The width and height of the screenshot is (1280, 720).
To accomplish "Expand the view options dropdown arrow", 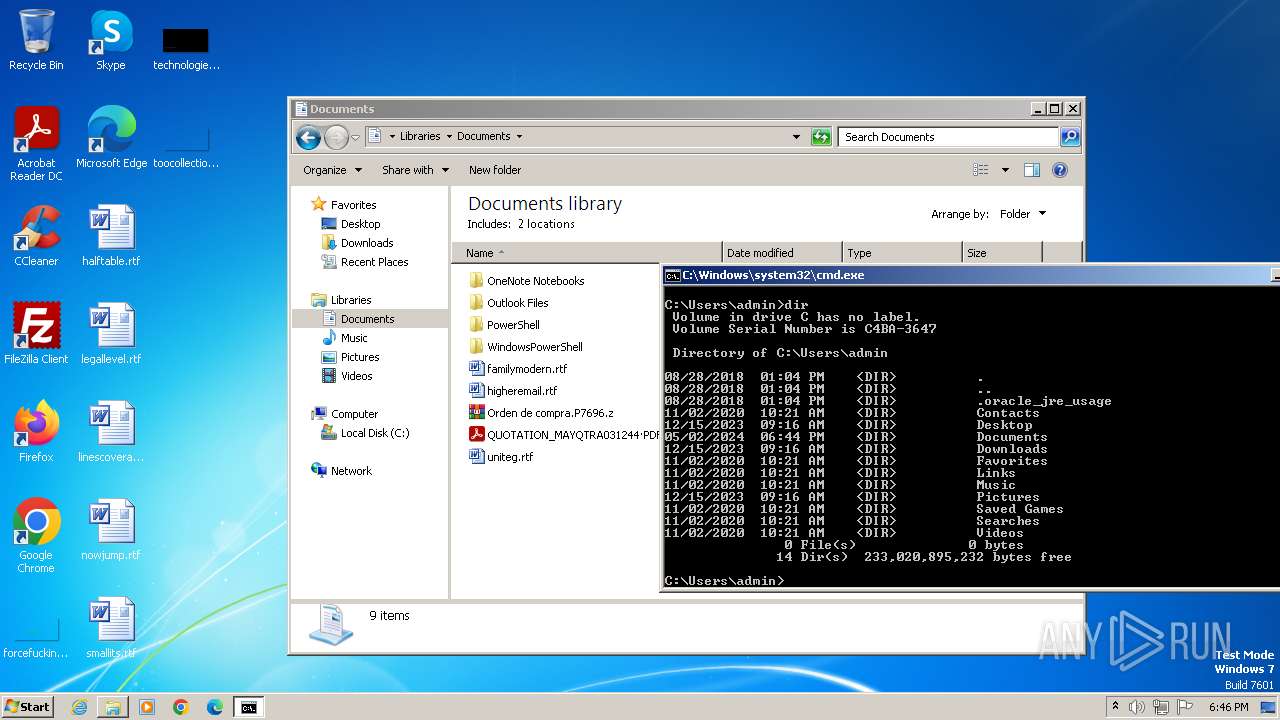I will pos(1005,170).
